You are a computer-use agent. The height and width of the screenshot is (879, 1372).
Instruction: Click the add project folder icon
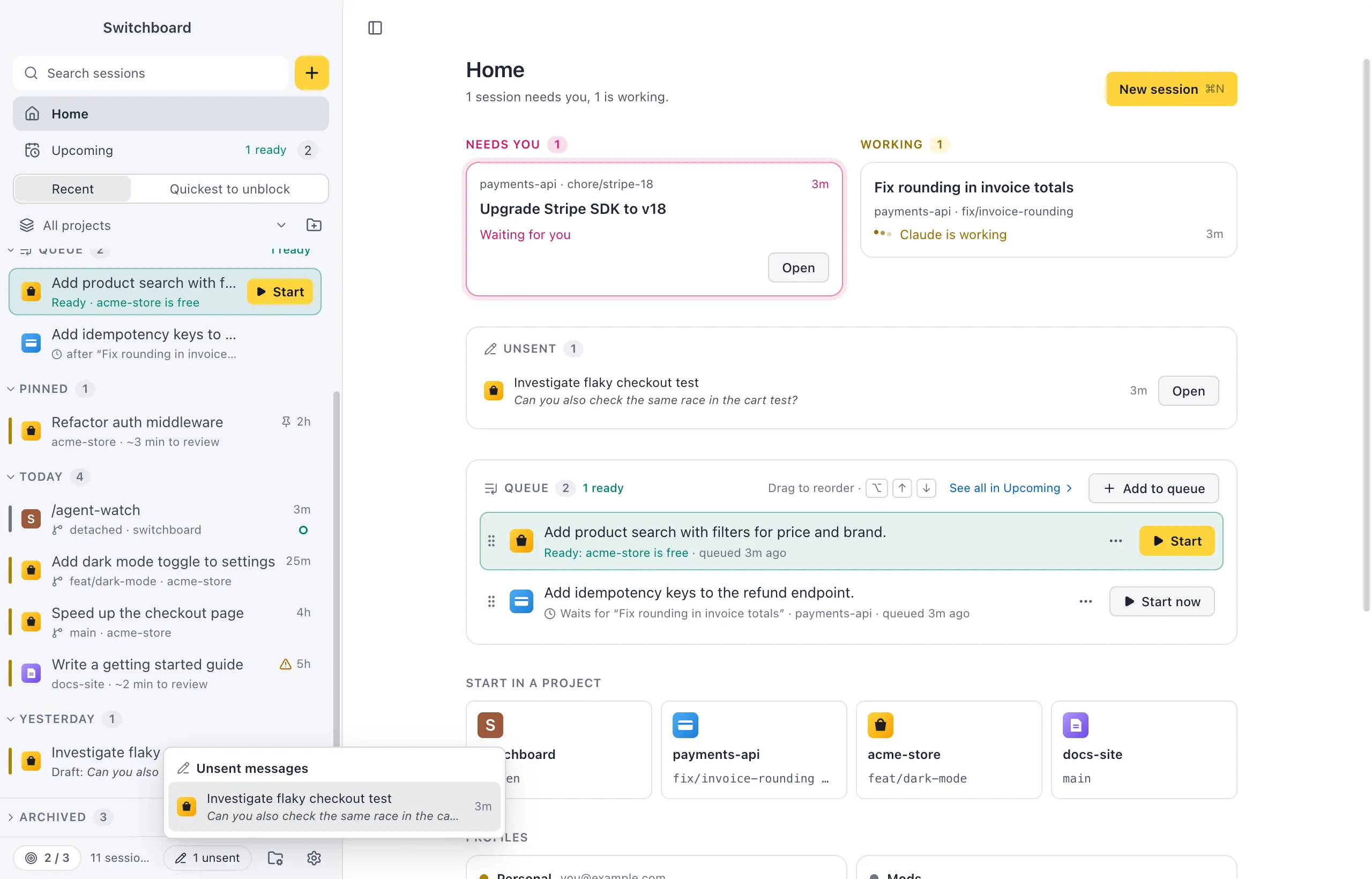pos(314,225)
